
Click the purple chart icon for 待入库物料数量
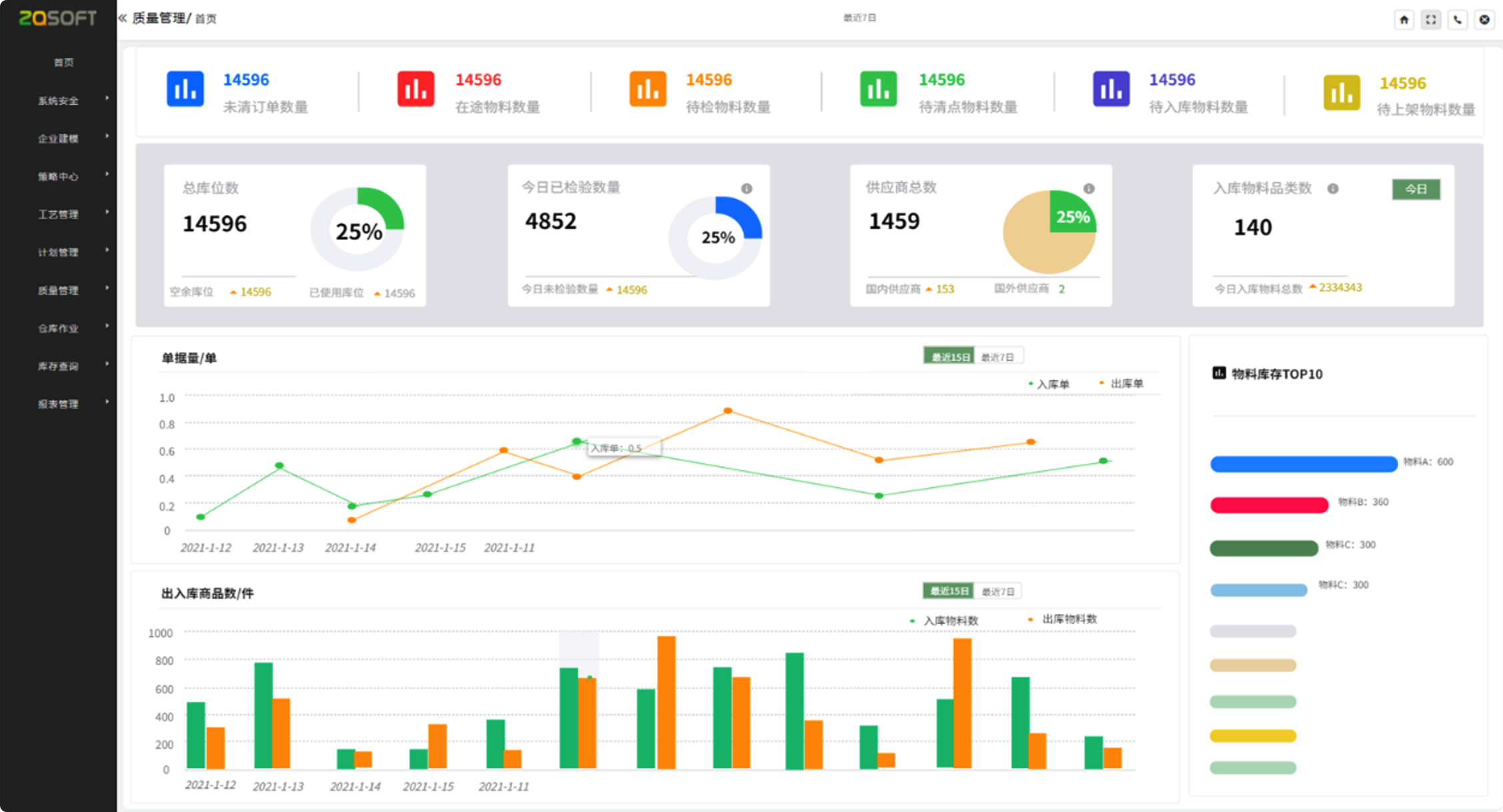tap(1111, 89)
